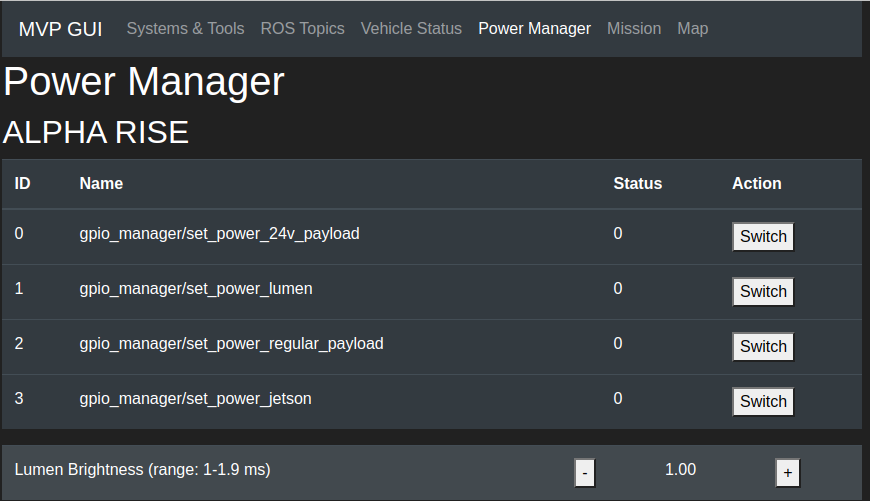Click ID 3 in the jetson row
870x501 pixels.
point(19,398)
